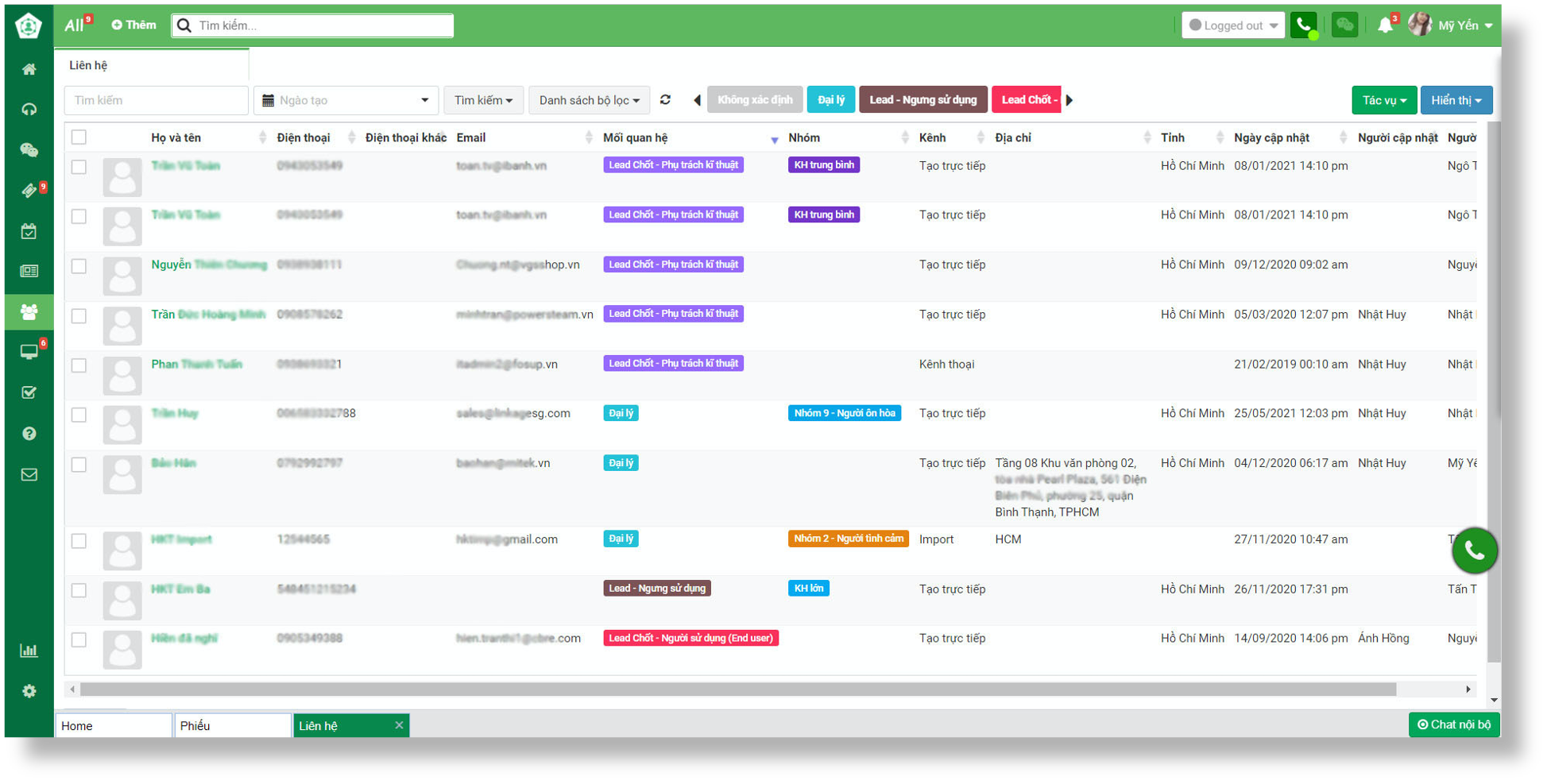Switch to the Phiếu bottom tab

(233, 725)
